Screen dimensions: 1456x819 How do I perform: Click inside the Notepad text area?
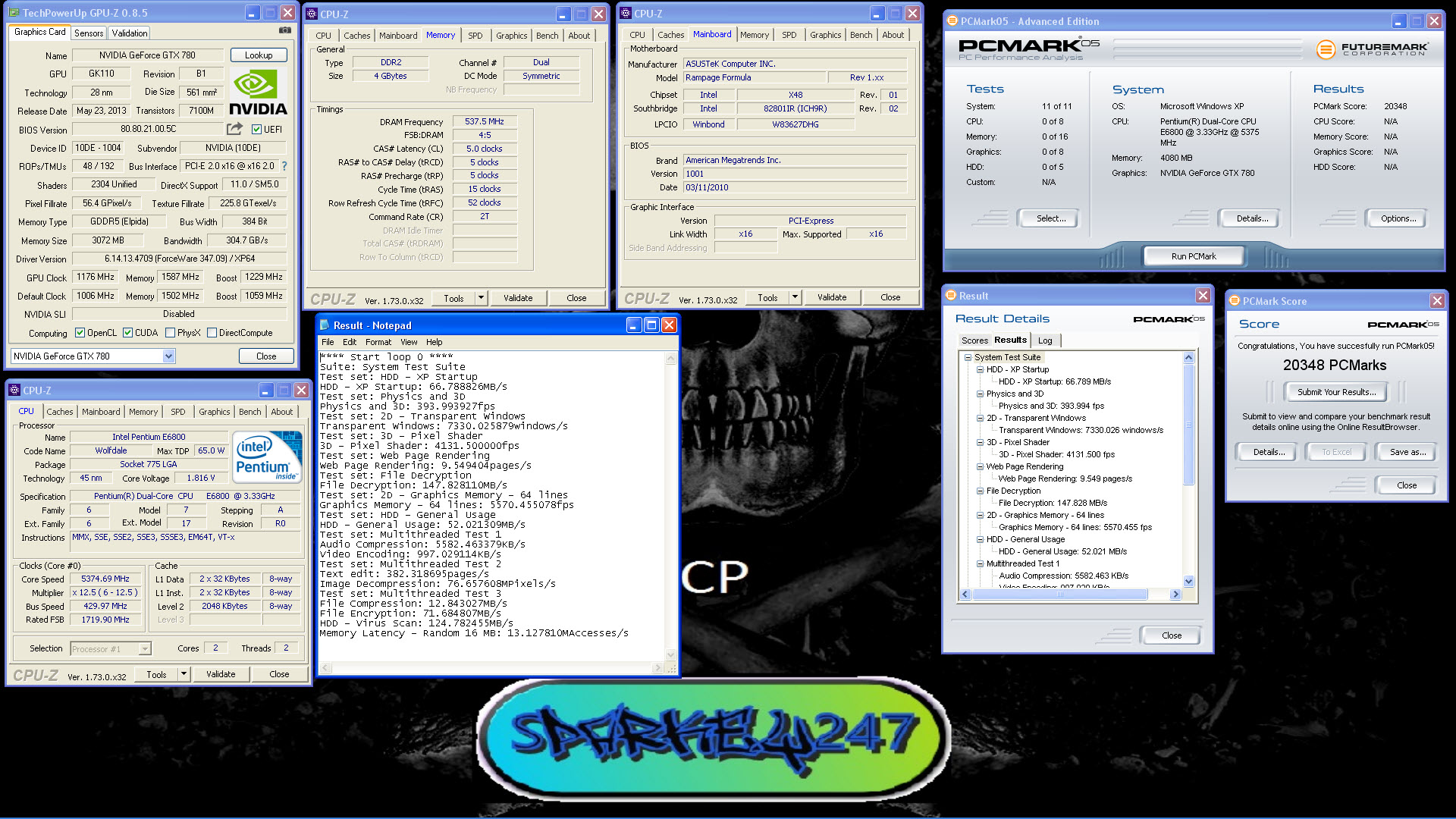click(x=491, y=507)
